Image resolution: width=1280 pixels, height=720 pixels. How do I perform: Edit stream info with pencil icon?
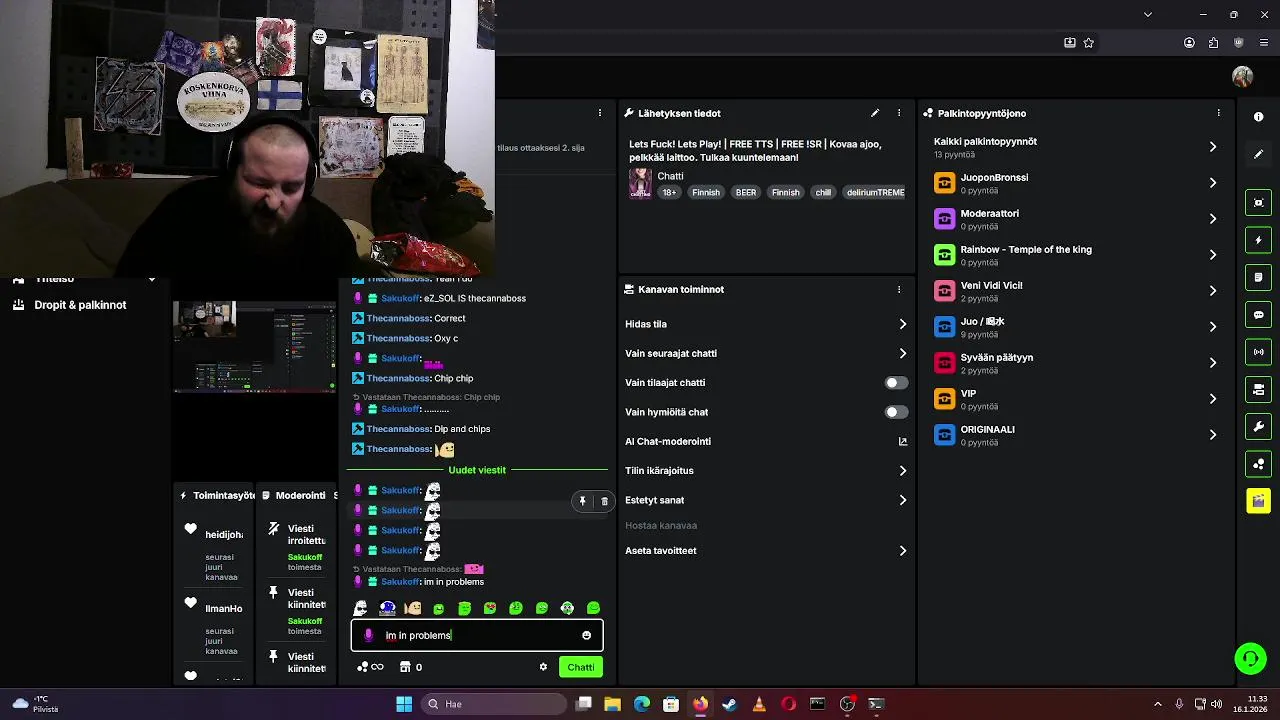click(x=875, y=113)
